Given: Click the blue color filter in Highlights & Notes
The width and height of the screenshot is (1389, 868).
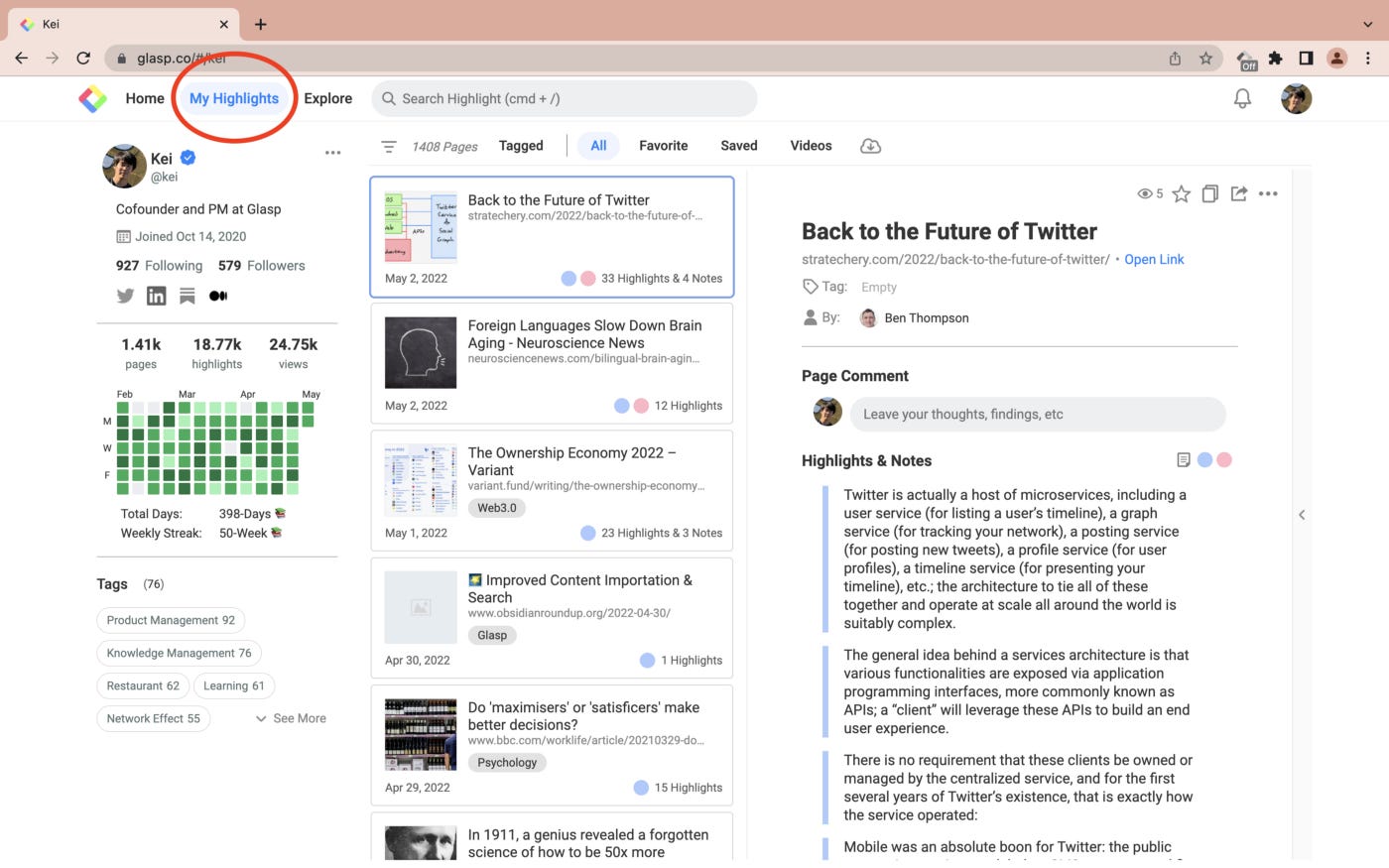Looking at the screenshot, I should [x=1204, y=460].
